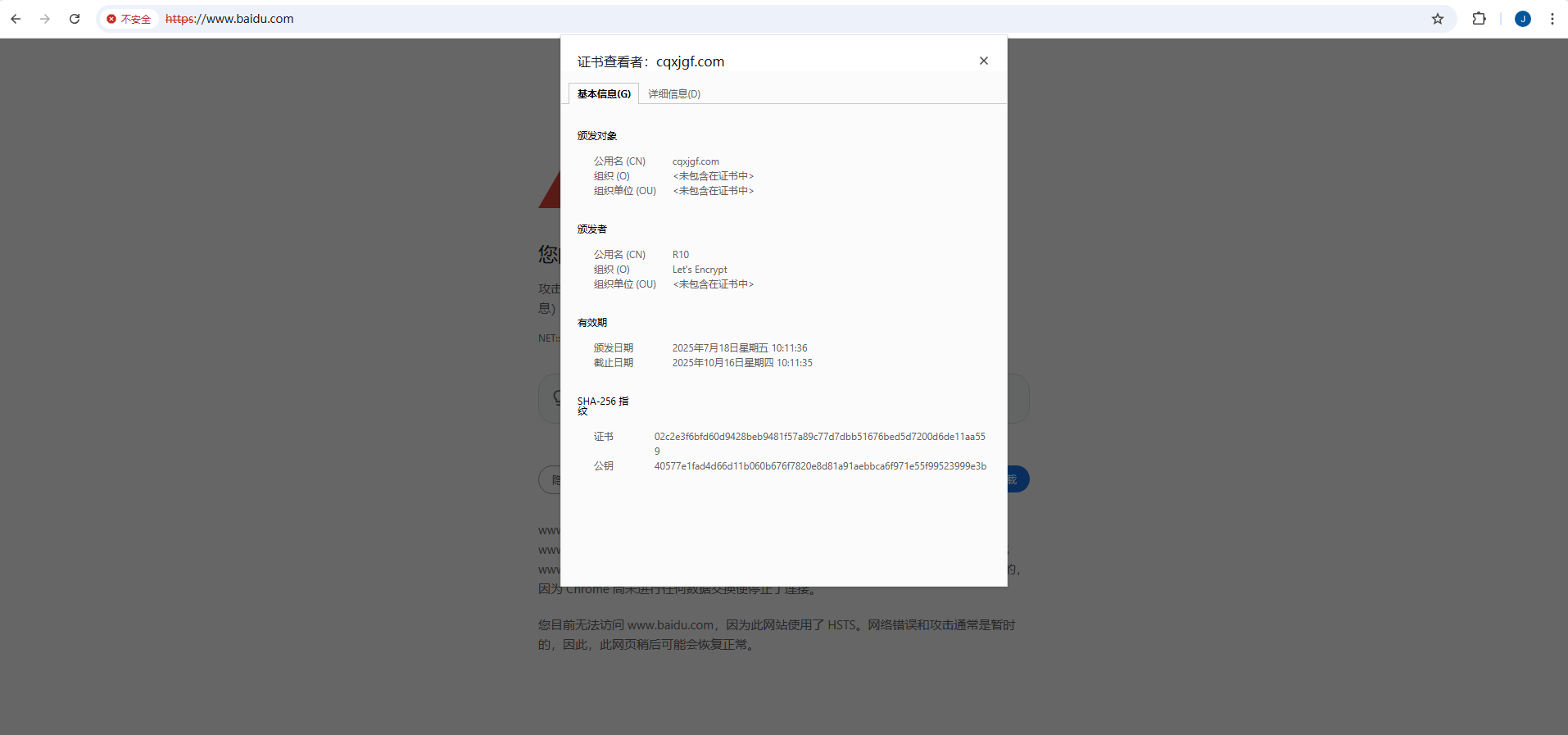1568x735 pixels.
Task: Switch to the 基本信息(G) tab
Action: pyautogui.click(x=604, y=93)
